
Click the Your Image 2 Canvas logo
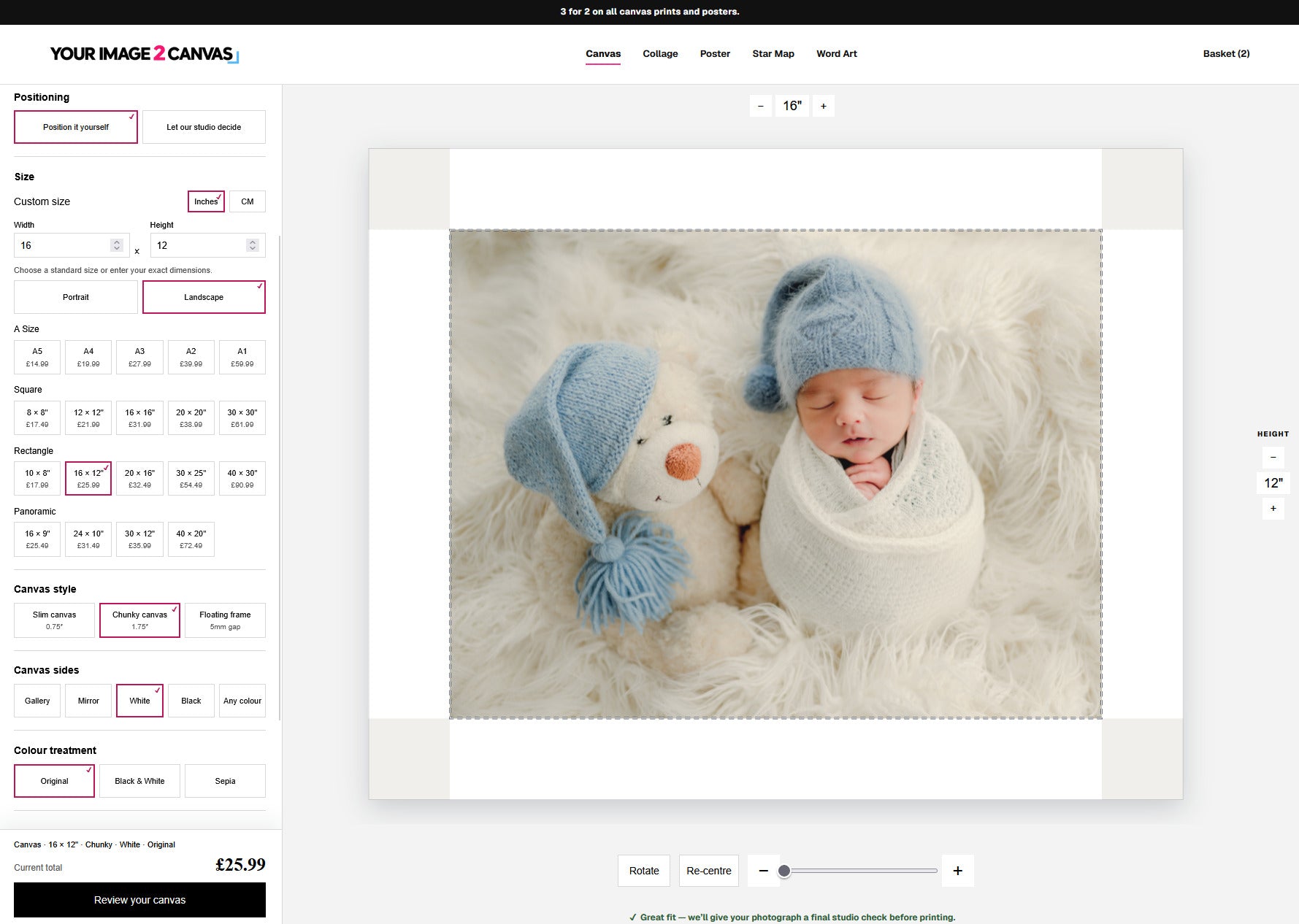pyautogui.click(x=144, y=54)
